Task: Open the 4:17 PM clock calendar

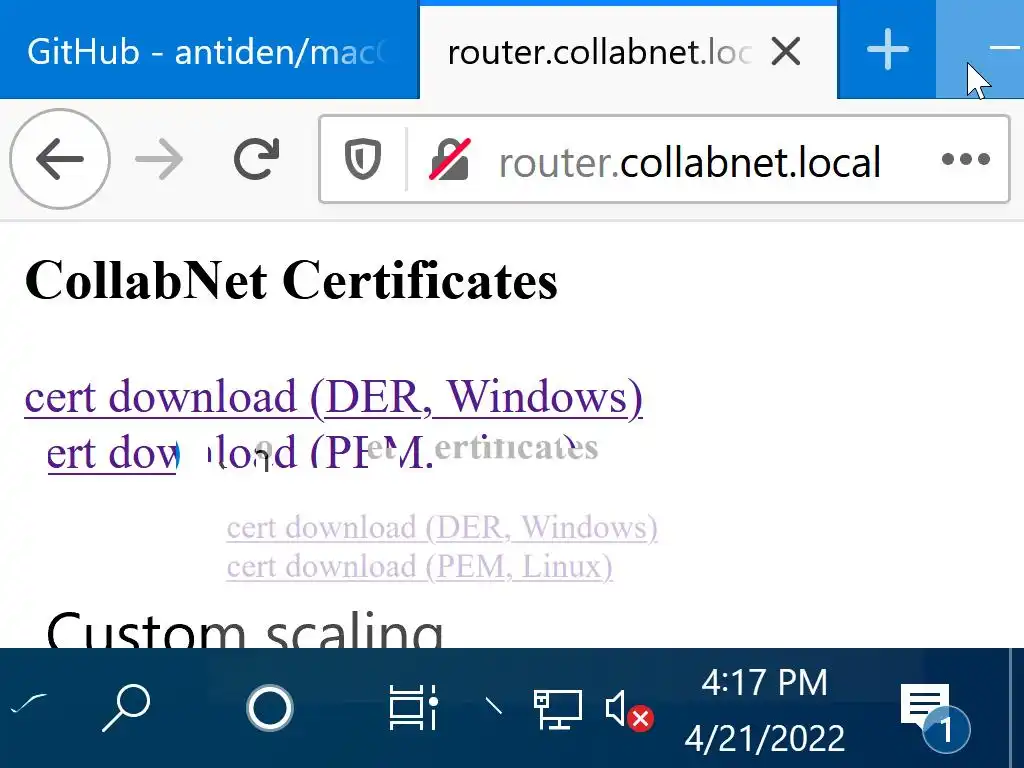Action: (765, 710)
